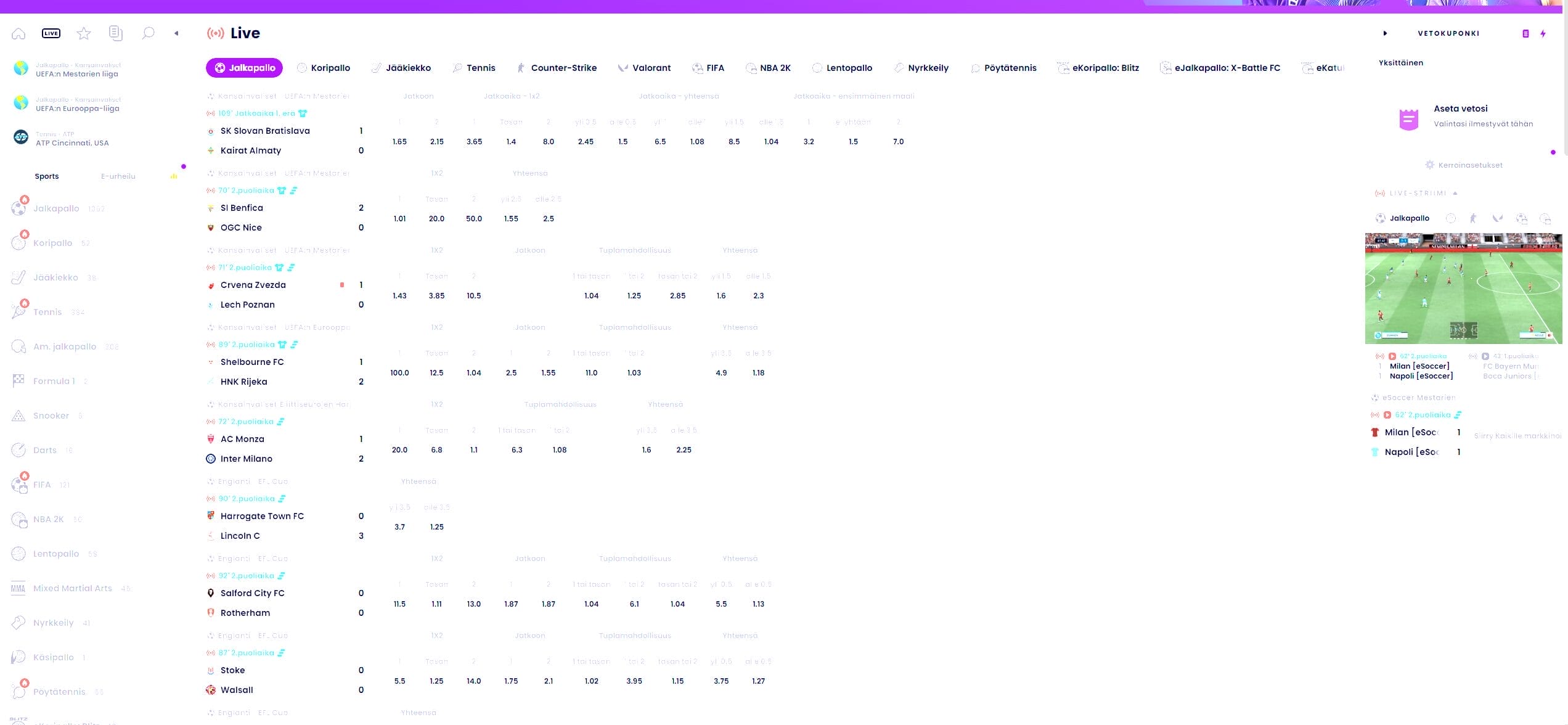Image resolution: width=1568 pixels, height=725 pixels.
Task: Collapse the left sidebar arrow
Action: (x=176, y=33)
